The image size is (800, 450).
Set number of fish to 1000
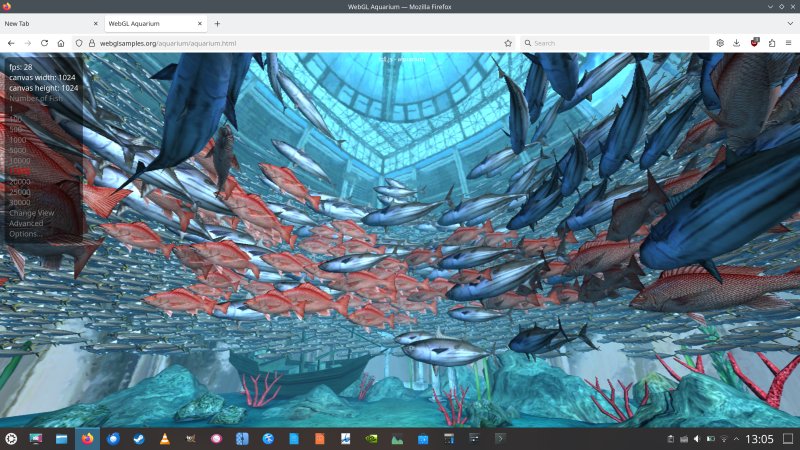(x=20, y=140)
